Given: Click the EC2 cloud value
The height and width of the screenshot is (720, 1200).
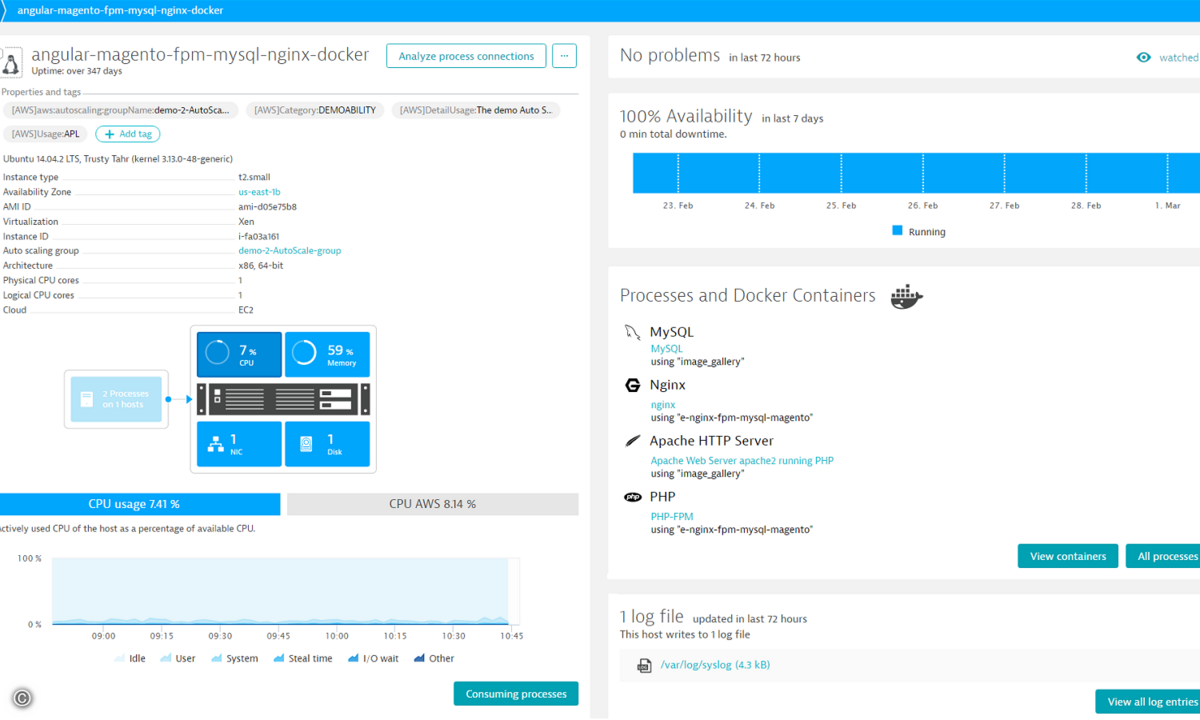Looking at the screenshot, I should pos(246,310).
